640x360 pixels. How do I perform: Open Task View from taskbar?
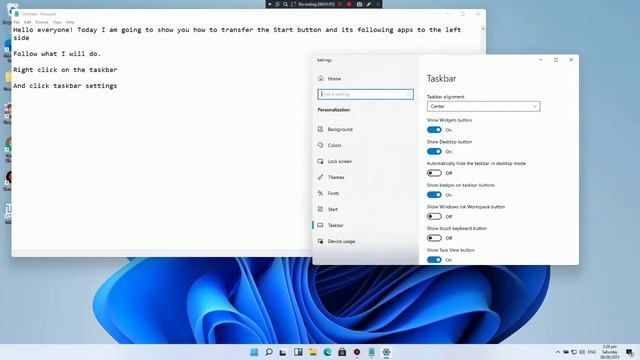pos(283,352)
